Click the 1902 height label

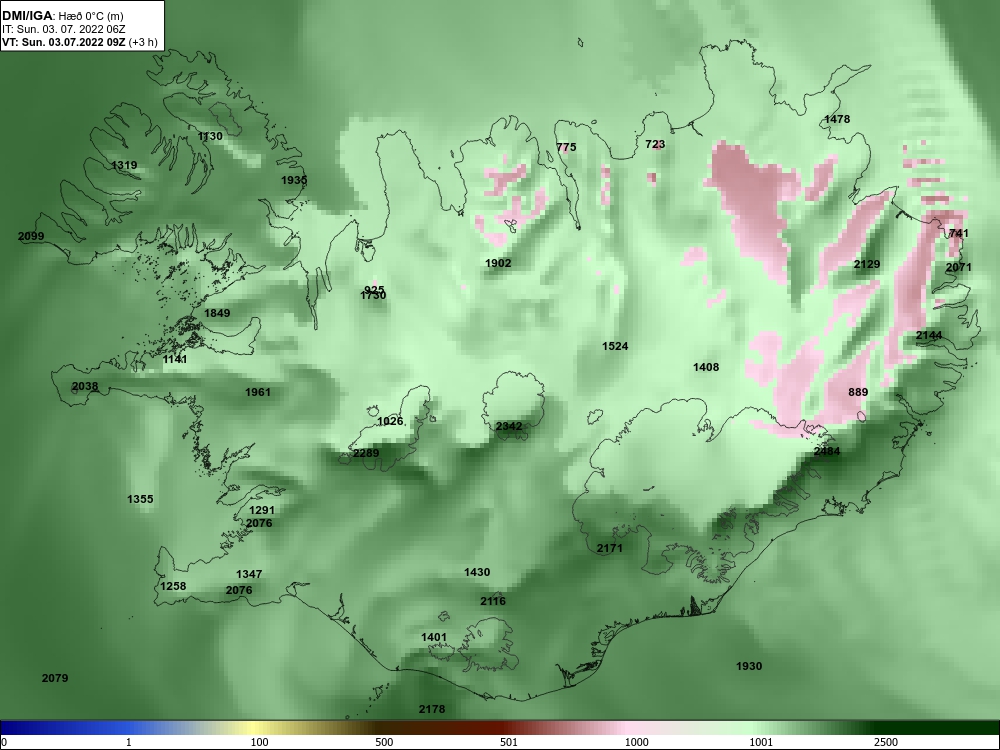coord(498,263)
